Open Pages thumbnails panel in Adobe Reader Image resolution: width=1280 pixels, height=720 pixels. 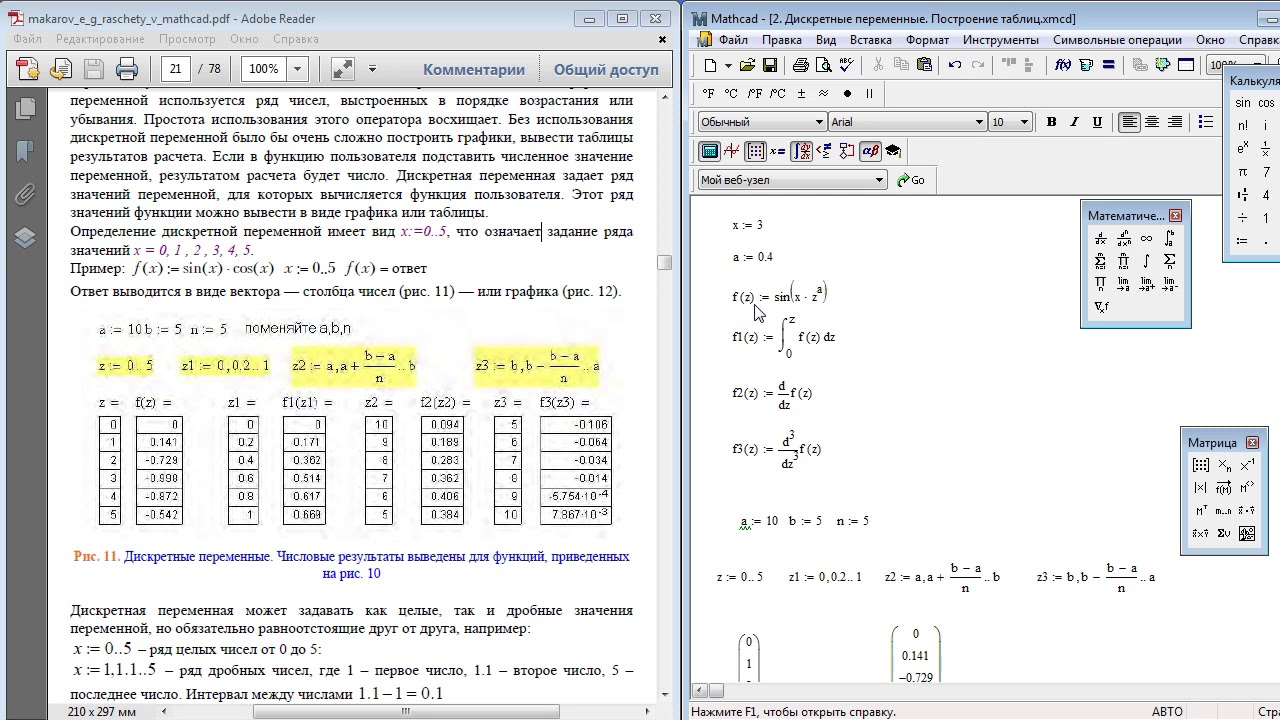click(25, 107)
